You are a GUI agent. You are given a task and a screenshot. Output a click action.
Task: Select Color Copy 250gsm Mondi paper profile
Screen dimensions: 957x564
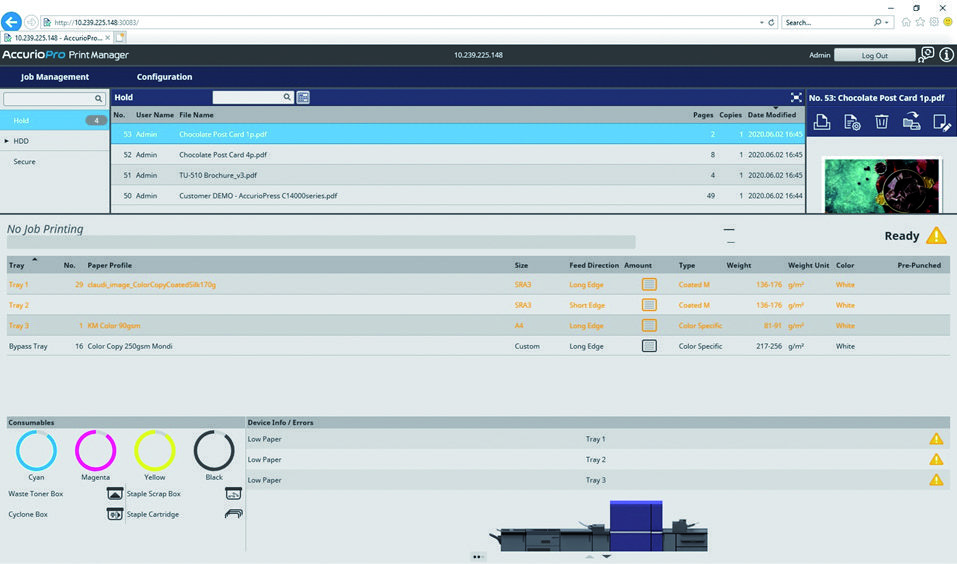coord(129,346)
